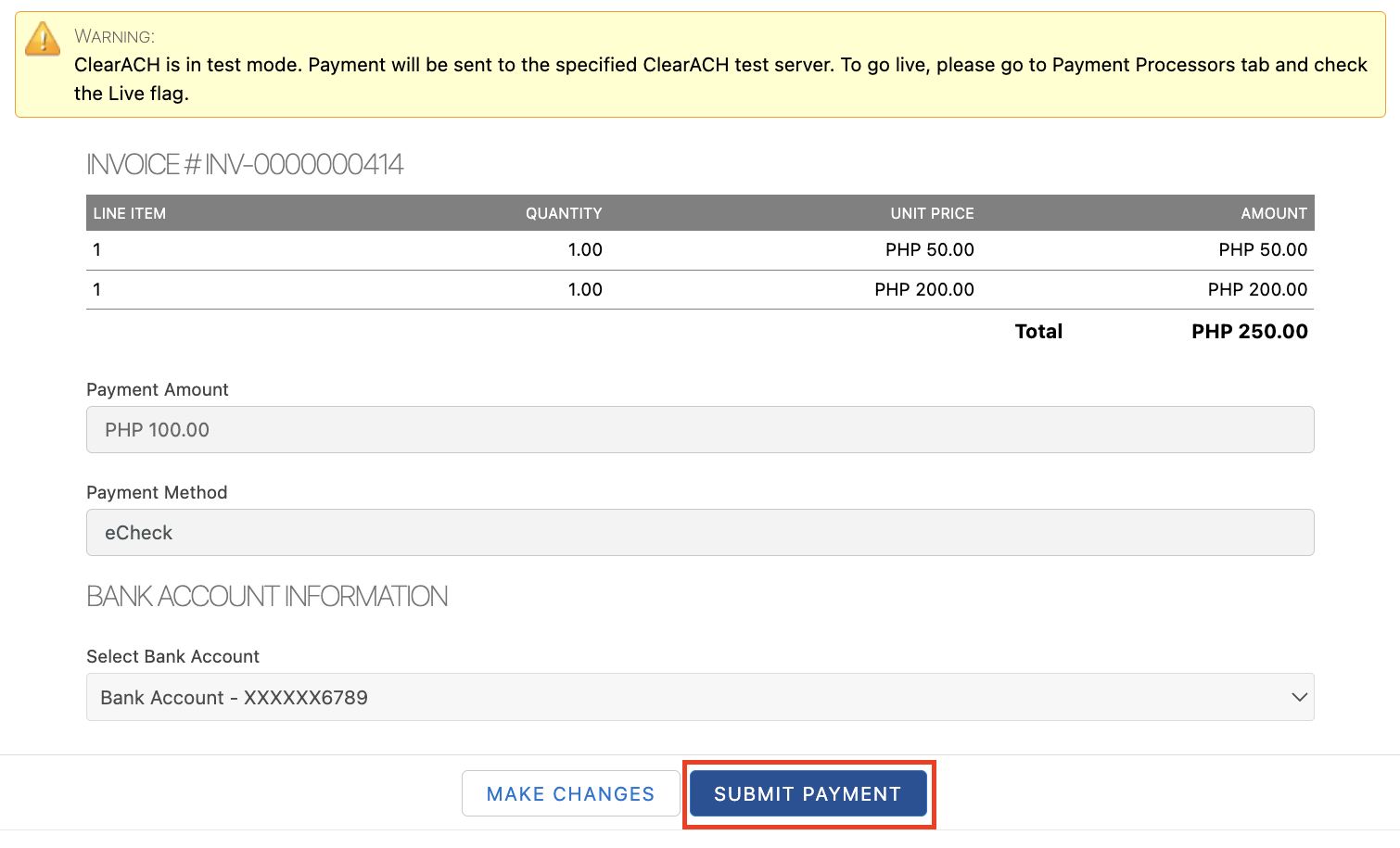Image resolution: width=1400 pixels, height=848 pixels.
Task: Click the Submit Payment button
Action: [x=808, y=794]
